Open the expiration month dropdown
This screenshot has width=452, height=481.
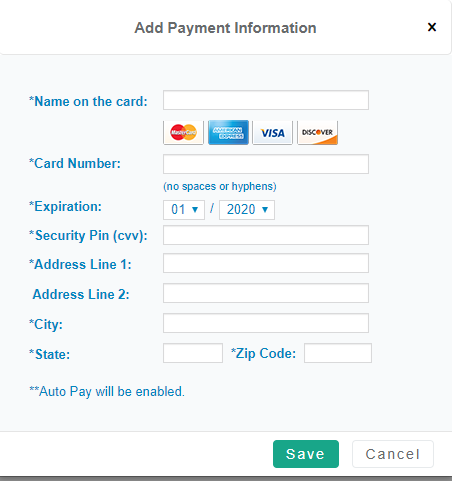click(184, 210)
